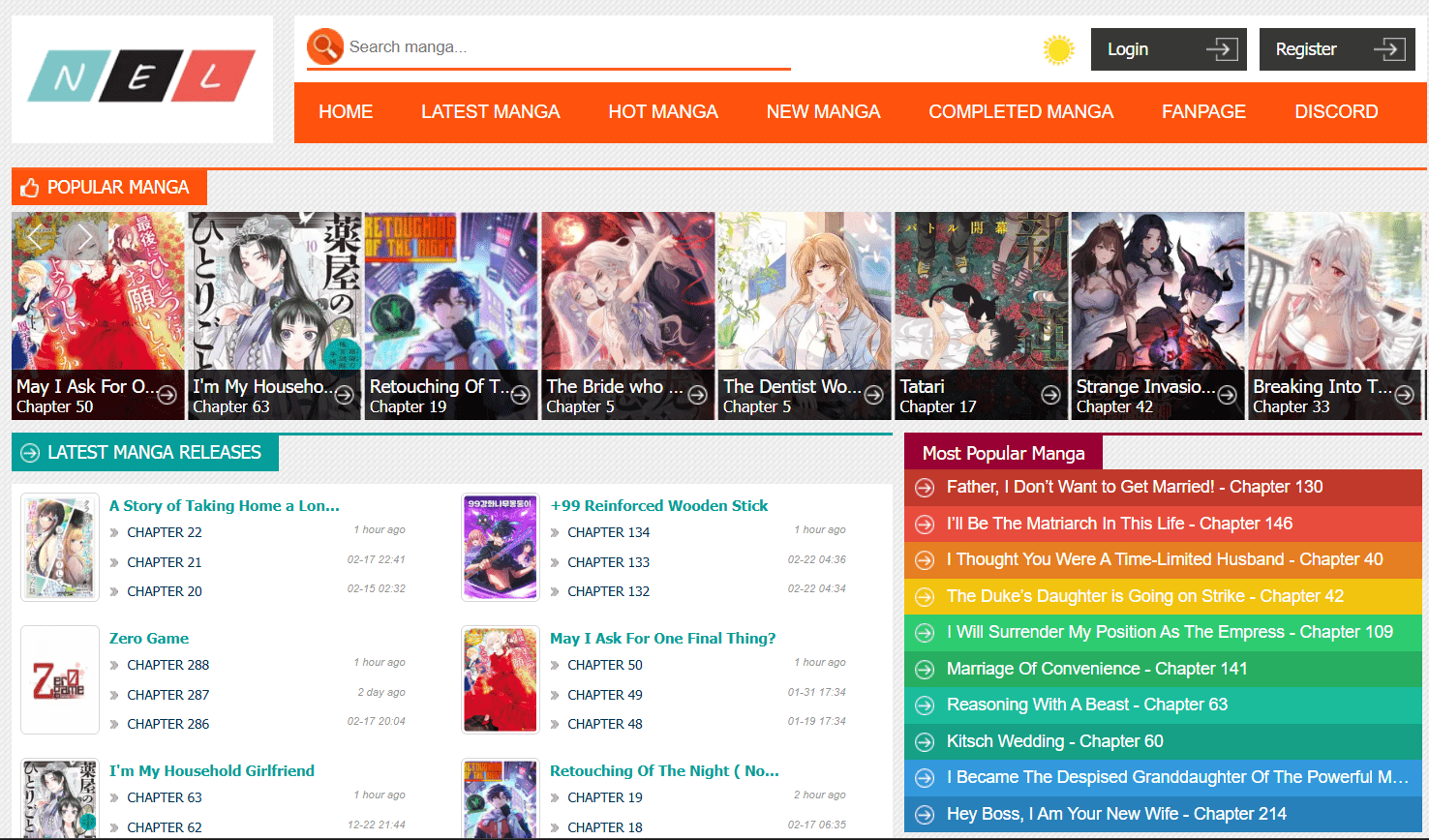Viewport: 1429px width, 840px height.
Task: Open the Login button
Action: 1169,49
